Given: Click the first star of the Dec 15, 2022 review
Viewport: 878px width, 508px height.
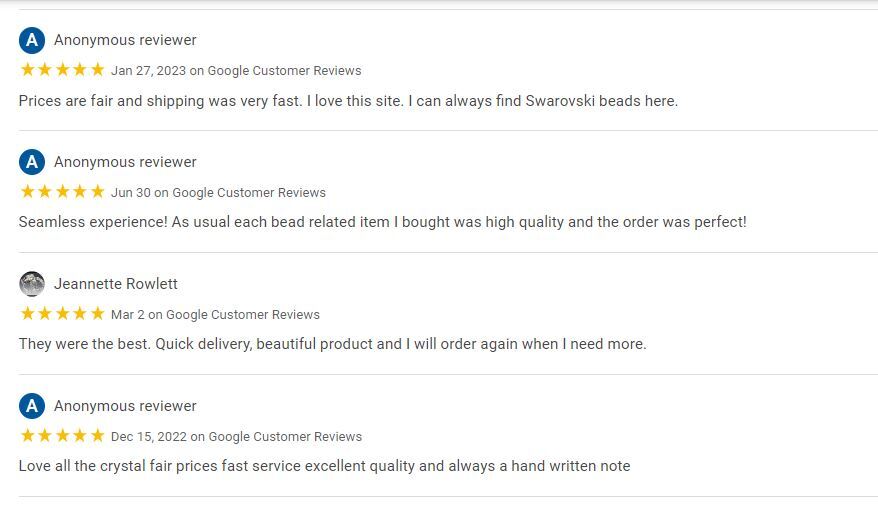Looking at the screenshot, I should coord(27,435).
